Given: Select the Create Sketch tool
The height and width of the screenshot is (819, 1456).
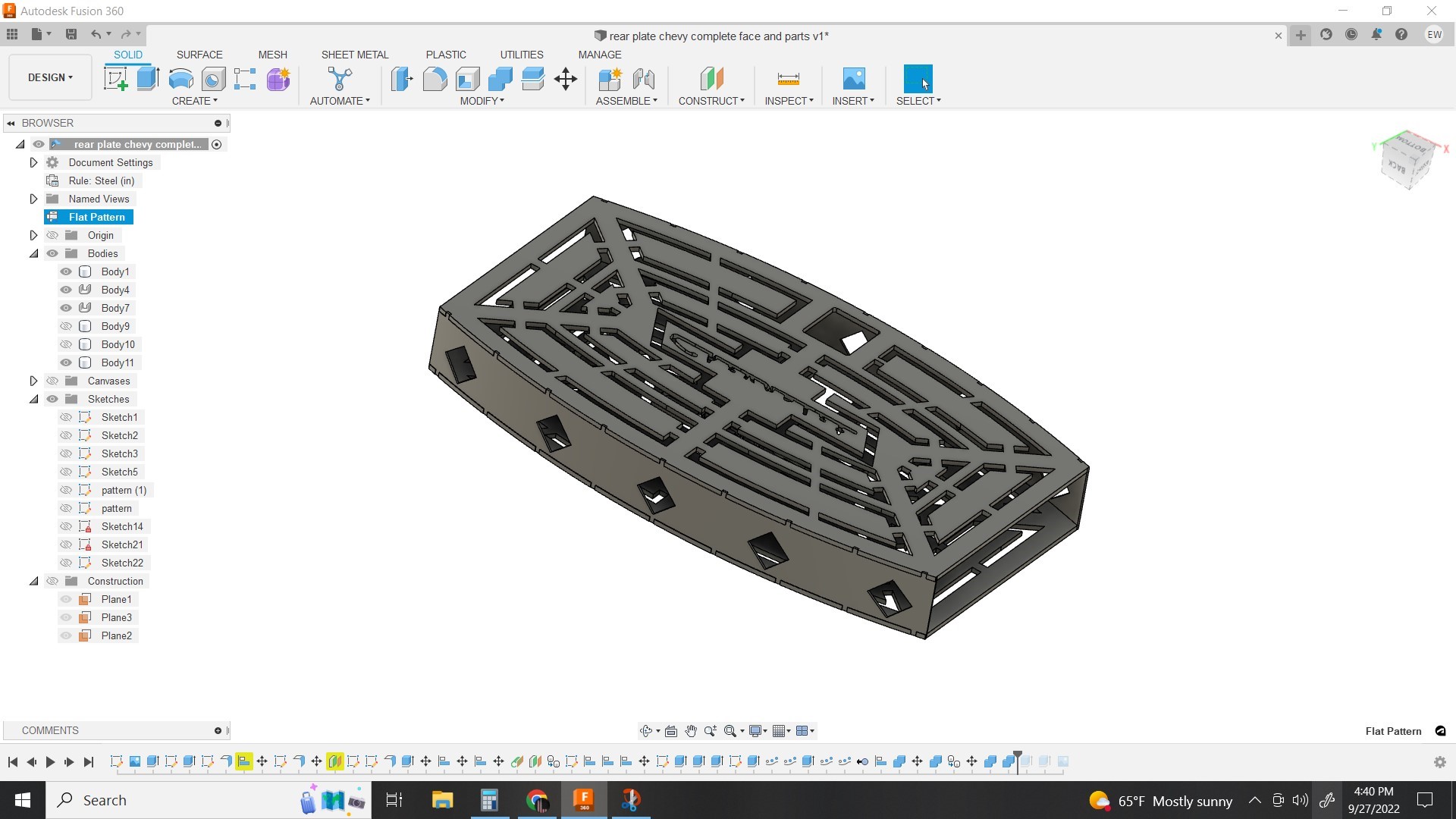Looking at the screenshot, I should [115, 78].
